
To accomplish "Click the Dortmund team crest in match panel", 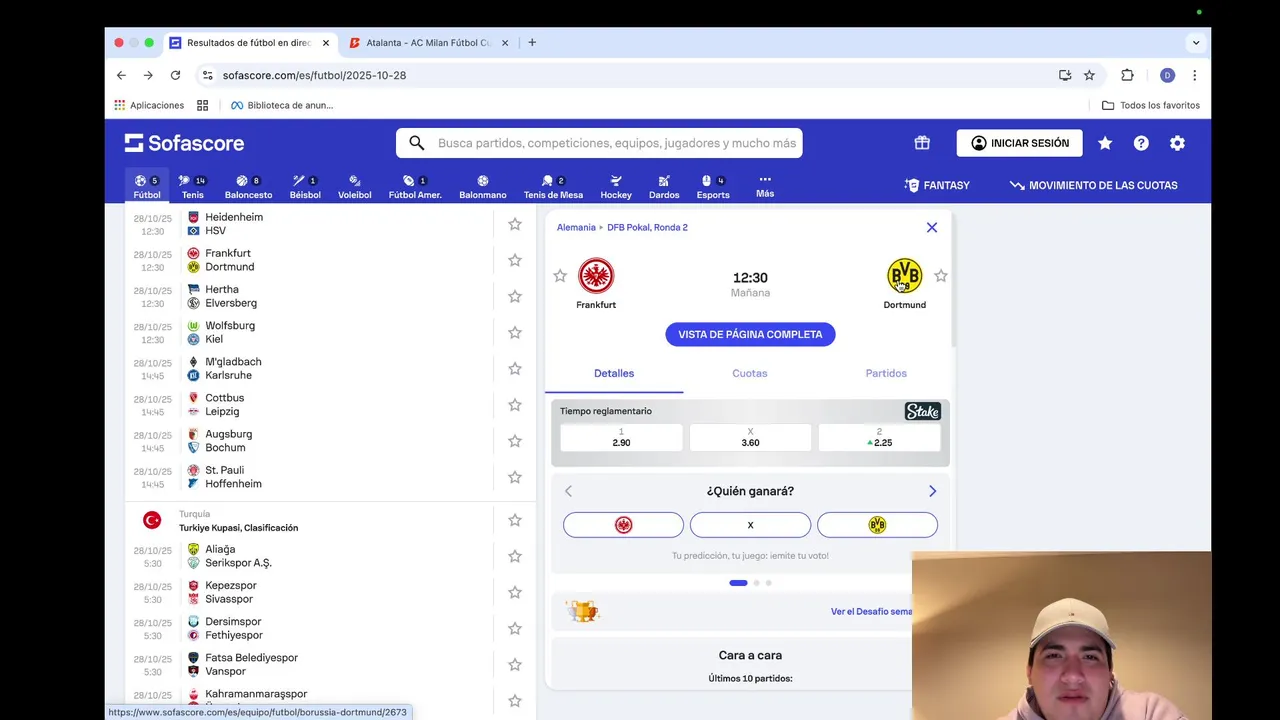I will click(x=904, y=276).
